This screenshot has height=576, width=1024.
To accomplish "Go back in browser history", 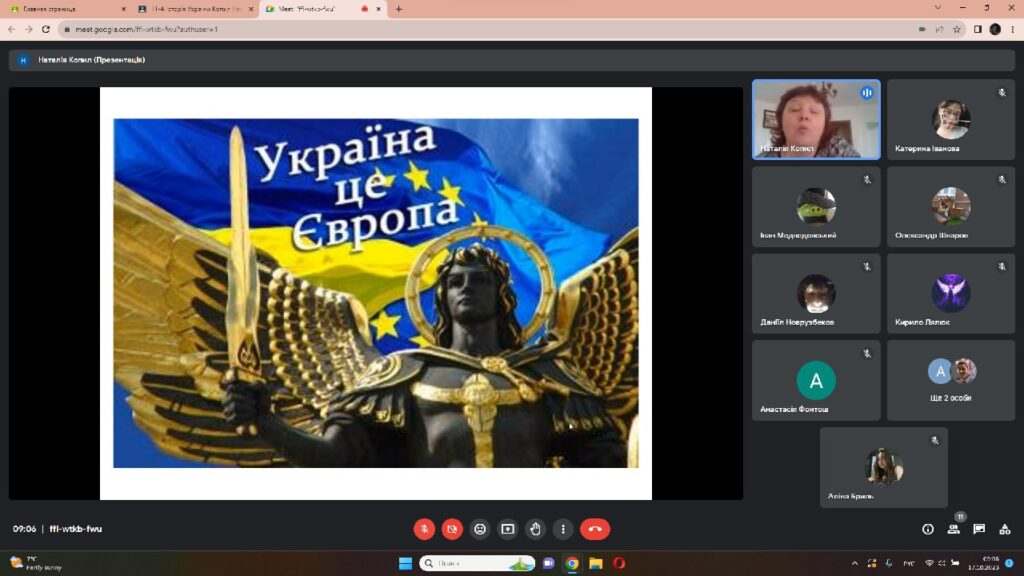I will (x=12, y=29).
